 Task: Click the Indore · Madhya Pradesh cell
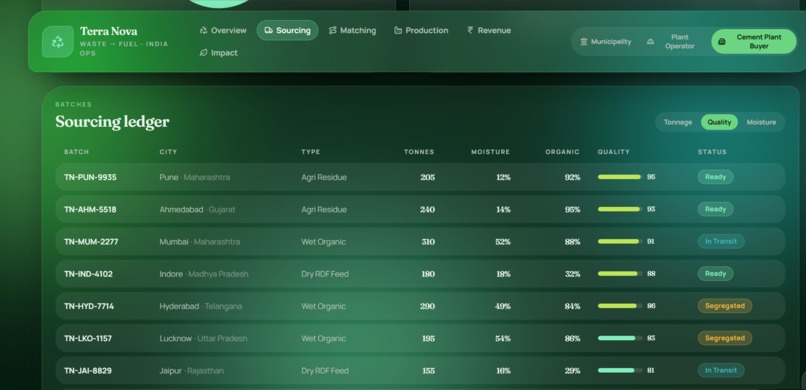[204, 274]
